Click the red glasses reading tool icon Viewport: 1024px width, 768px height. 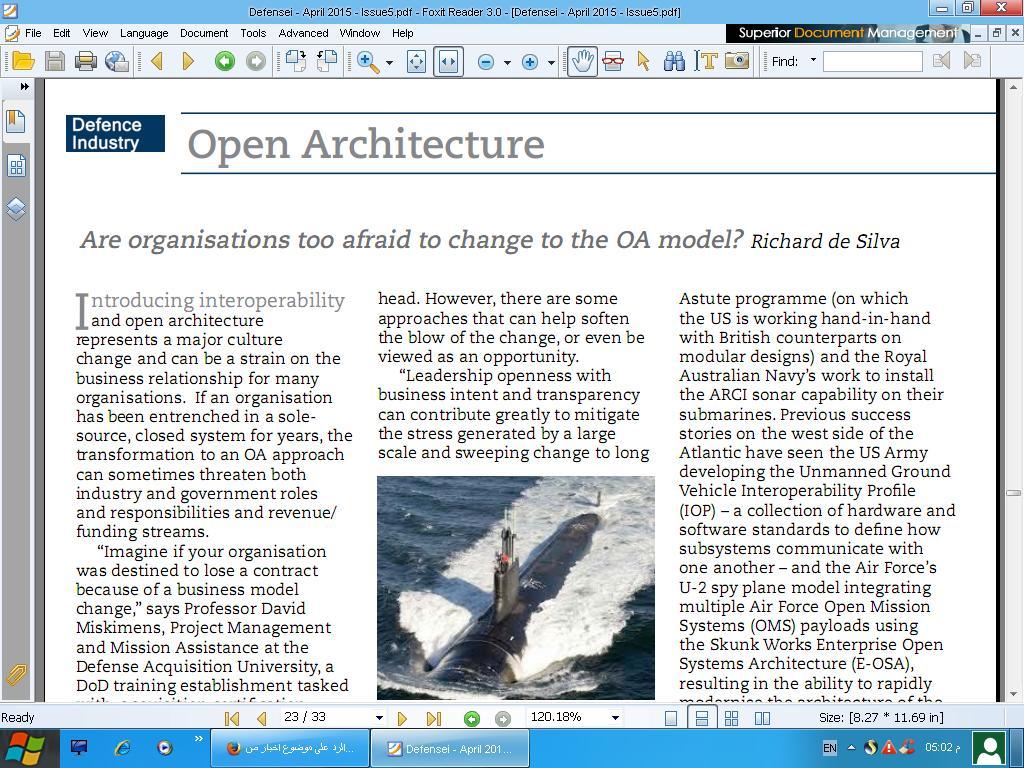point(613,61)
